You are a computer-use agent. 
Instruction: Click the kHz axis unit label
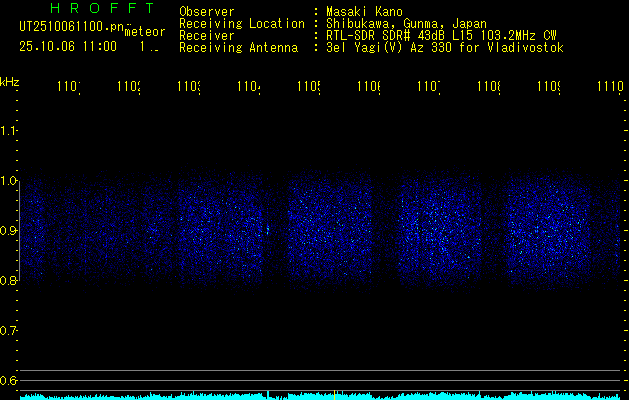point(10,83)
